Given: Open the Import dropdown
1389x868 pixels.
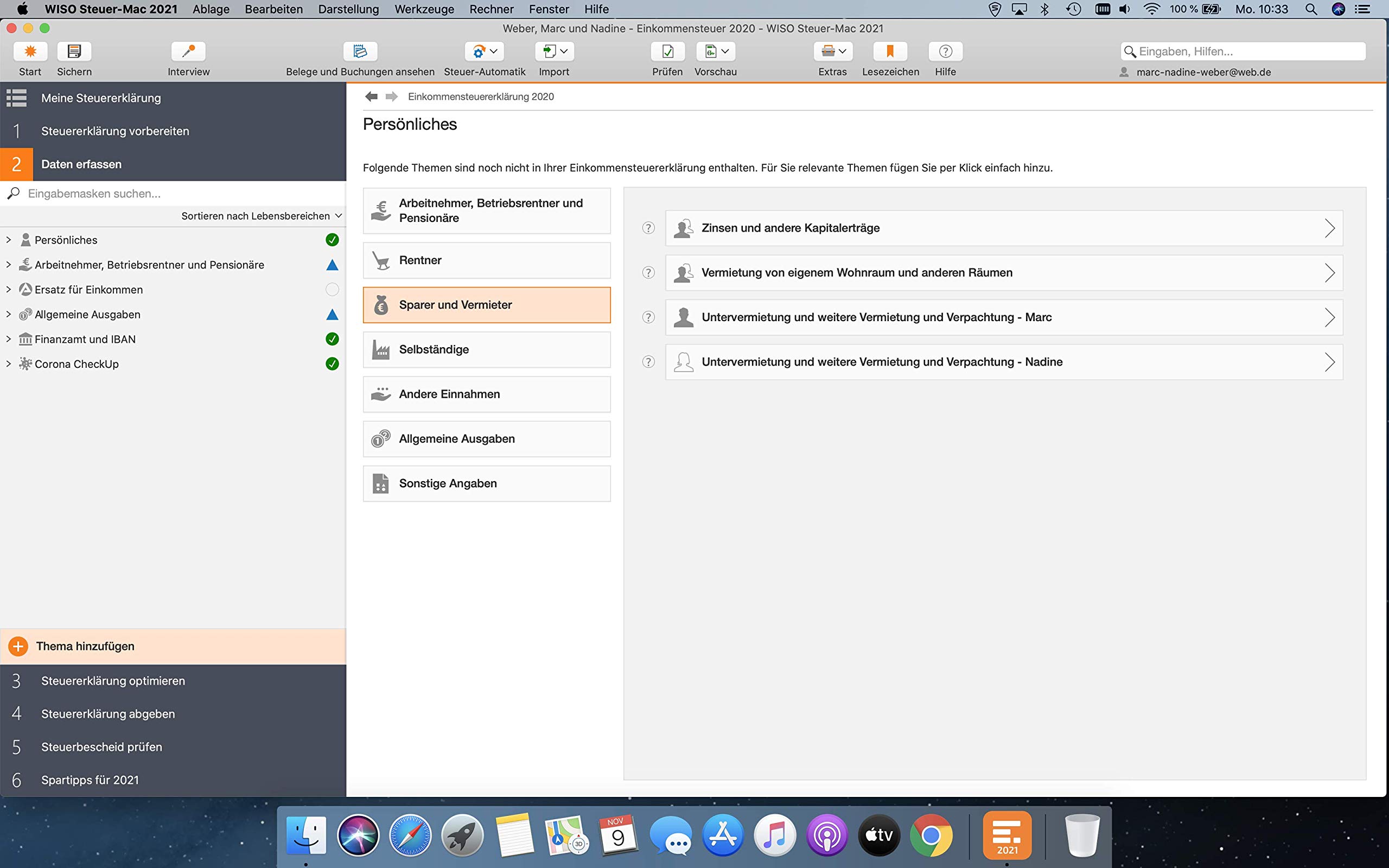Looking at the screenshot, I should (555, 52).
